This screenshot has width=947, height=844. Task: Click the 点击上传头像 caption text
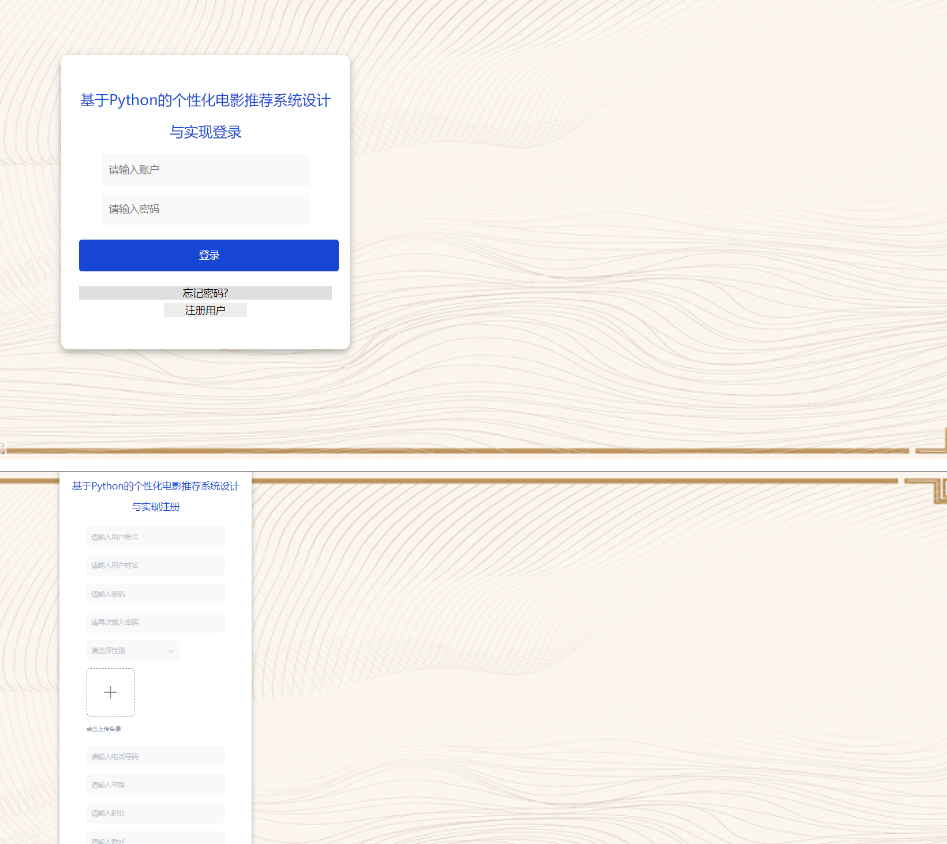click(x=104, y=729)
